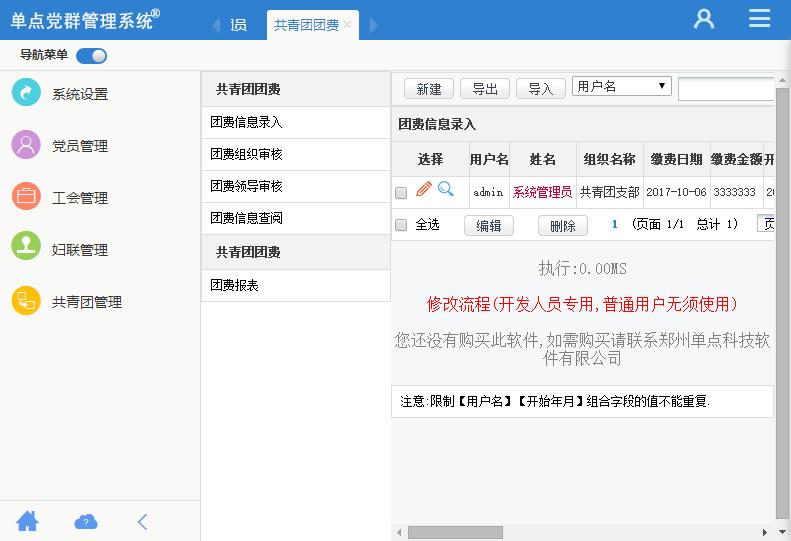Toggle the 导航菜单 switch
The image size is (791, 541).
[91, 56]
